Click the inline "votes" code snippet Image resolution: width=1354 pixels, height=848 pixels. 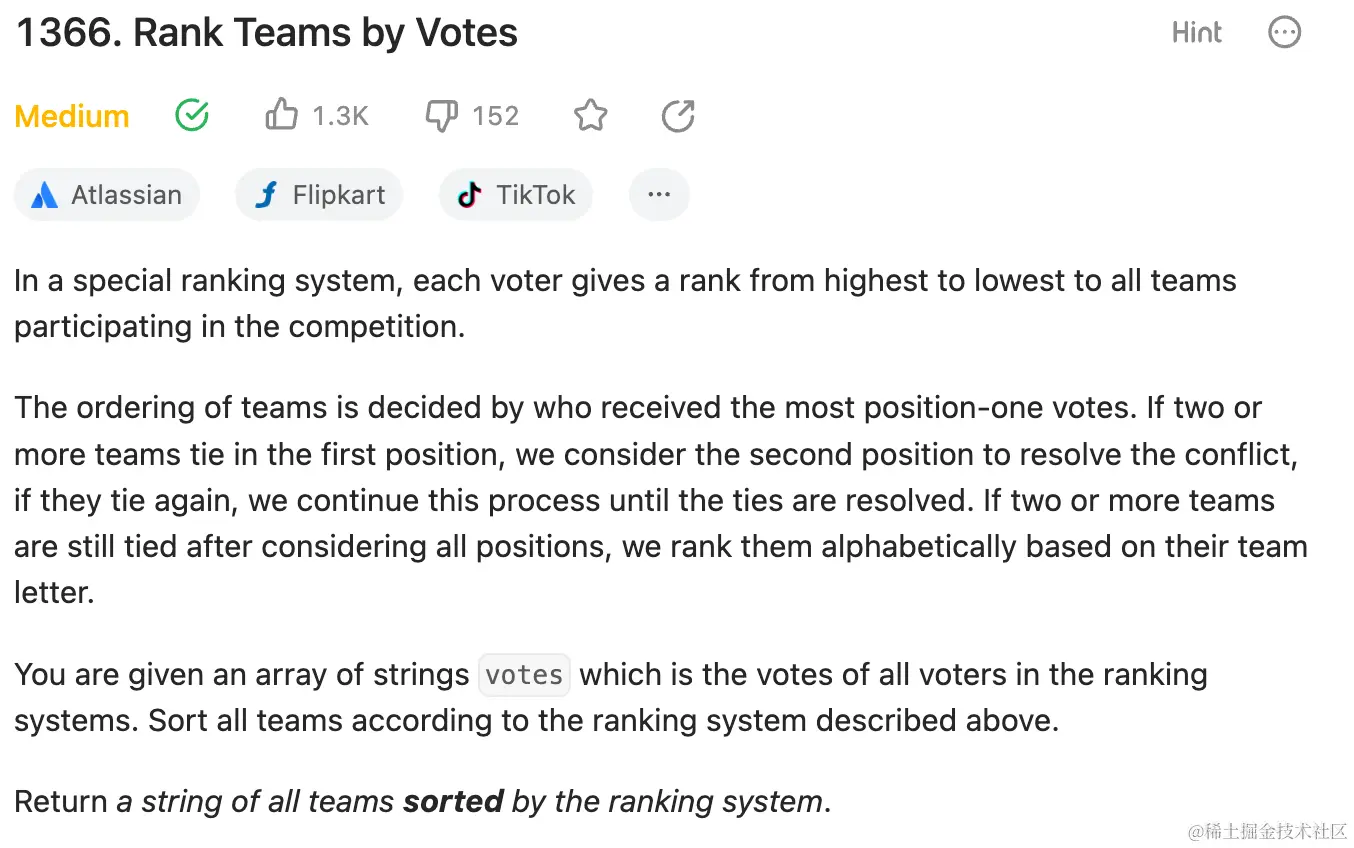524,675
